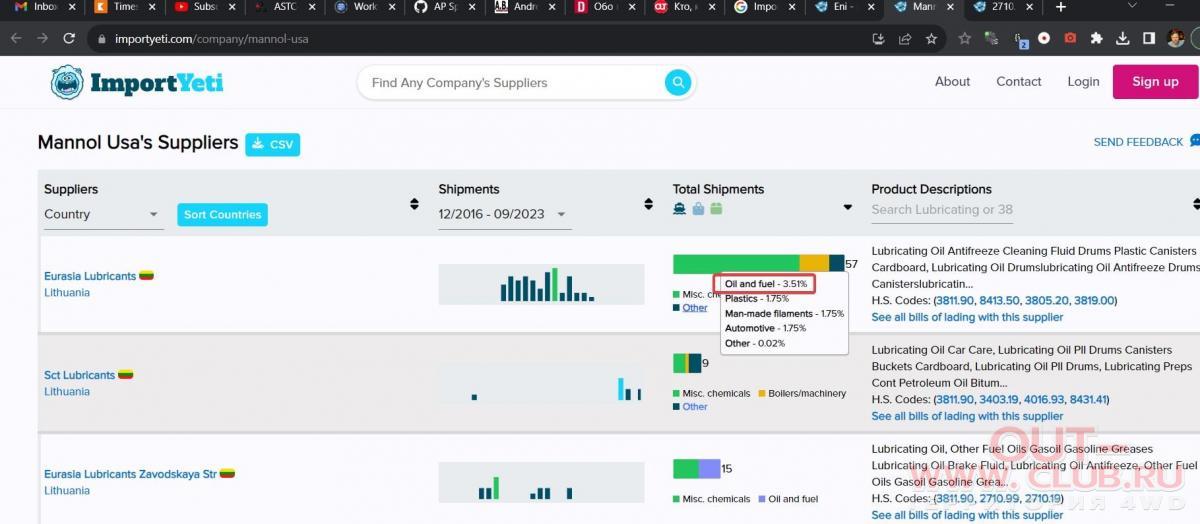Viewport: 1200px width, 524px height.
Task: Click the CSV download button
Action: click(x=272, y=144)
